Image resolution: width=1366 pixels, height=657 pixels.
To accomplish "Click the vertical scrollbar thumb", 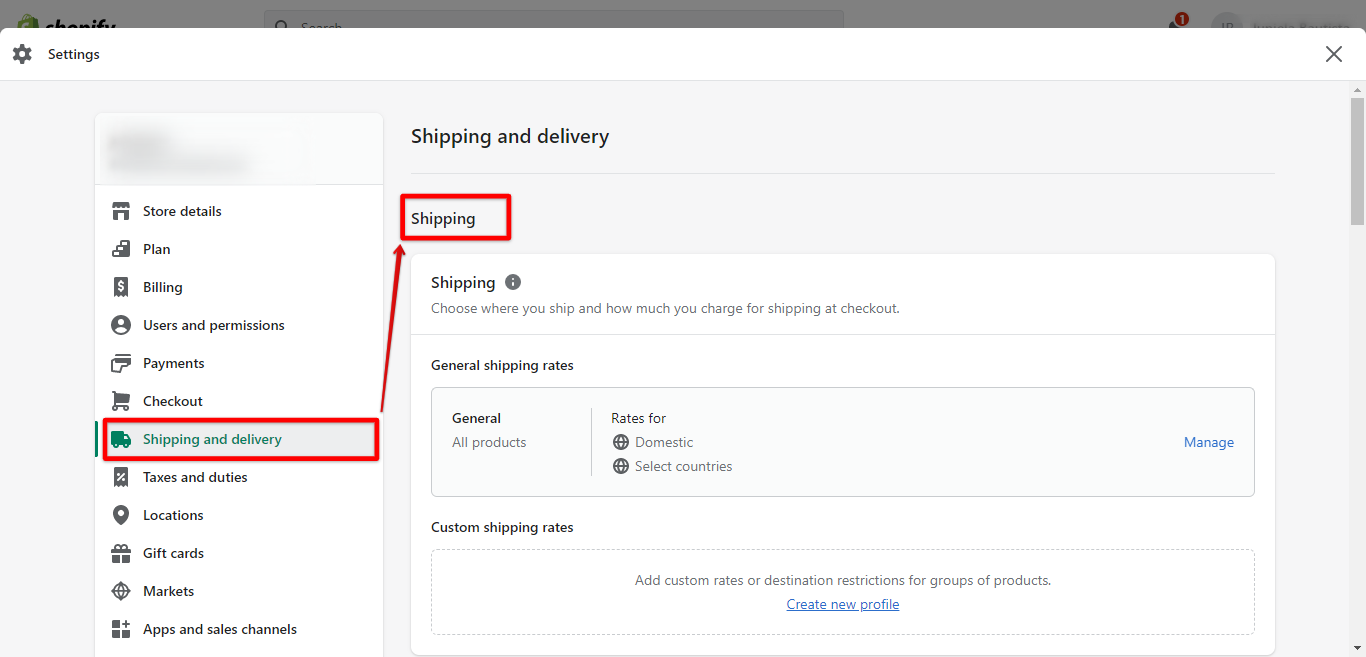I will click(x=1357, y=160).
